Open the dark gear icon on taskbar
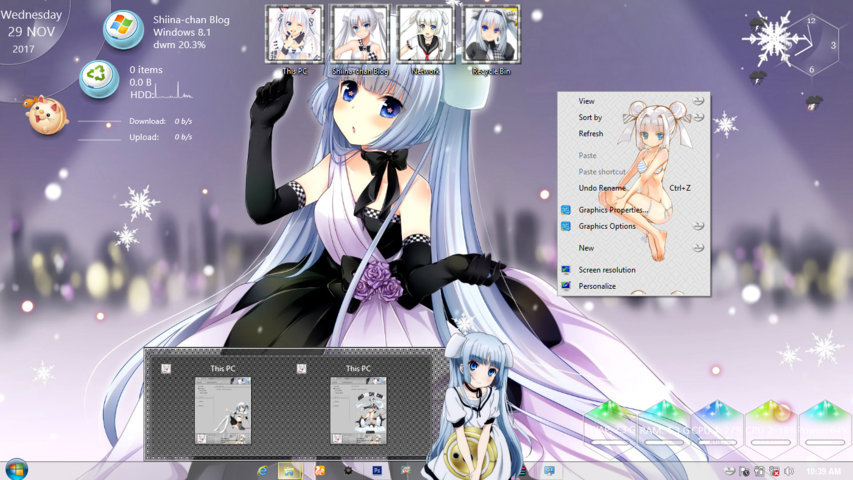Viewport: 853px width, 480px height. coord(348,470)
